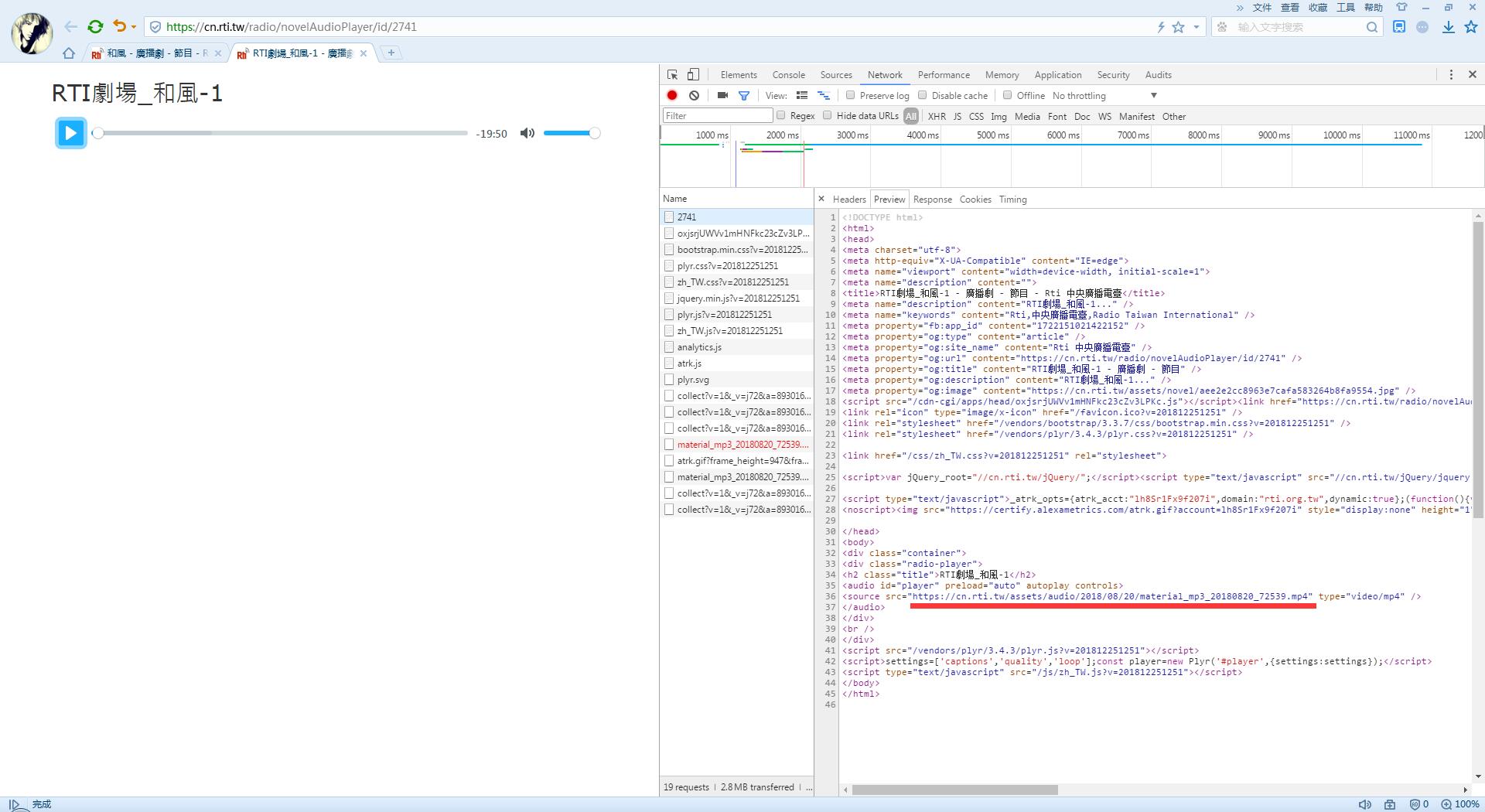Bookmark this page with address bar star
1485x812 pixels.
[1178, 27]
